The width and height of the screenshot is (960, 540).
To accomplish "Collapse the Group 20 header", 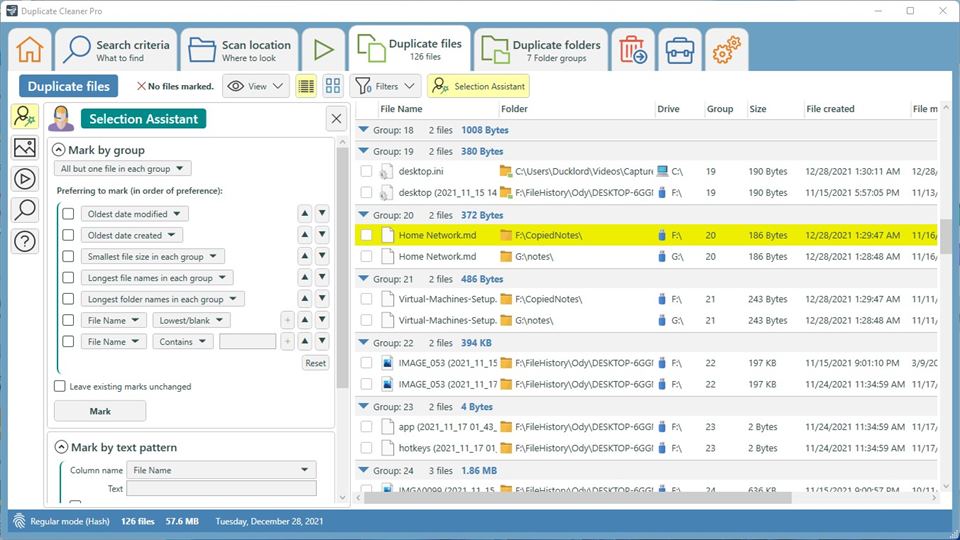I will 364,215.
